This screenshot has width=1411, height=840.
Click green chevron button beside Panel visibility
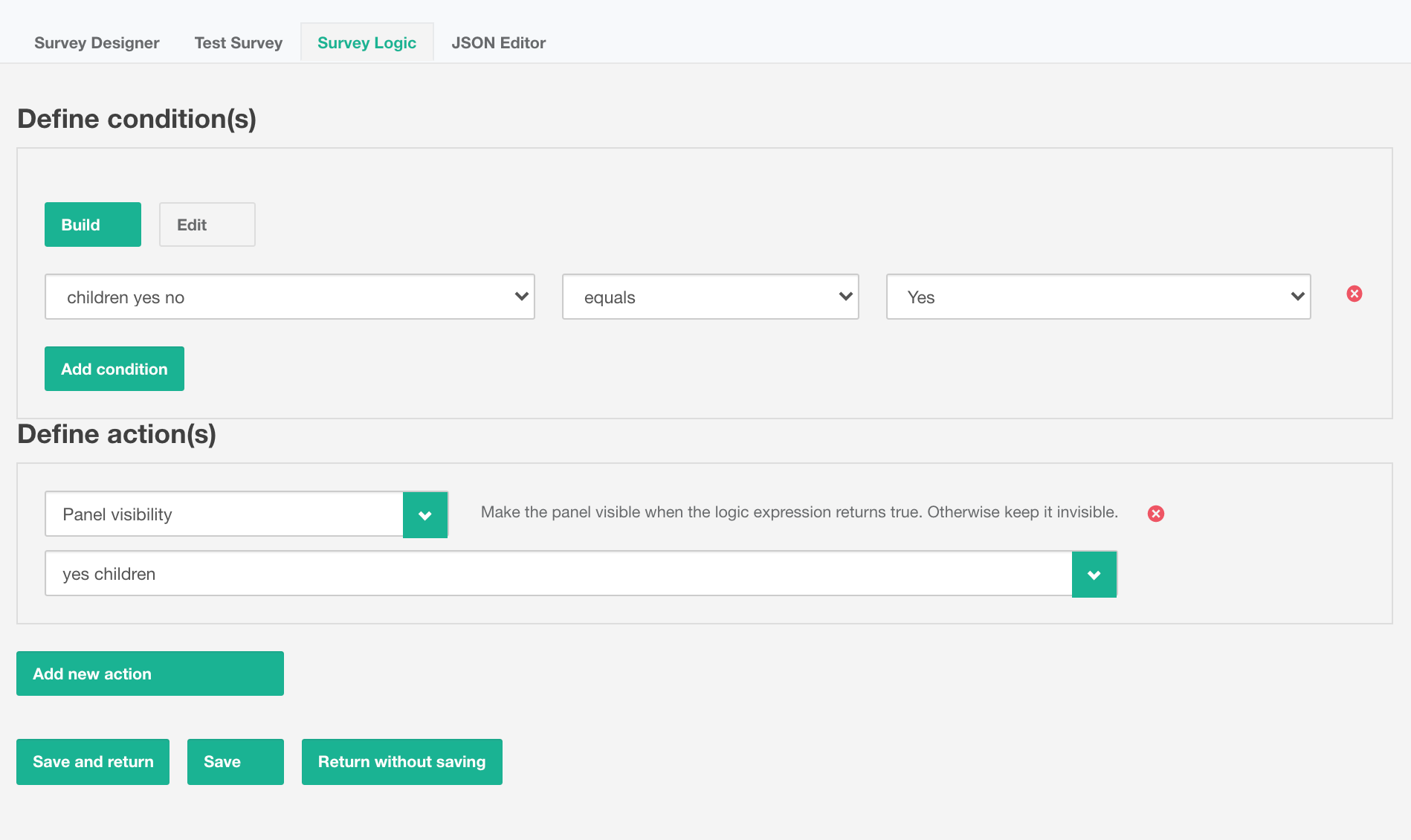(x=425, y=514)
